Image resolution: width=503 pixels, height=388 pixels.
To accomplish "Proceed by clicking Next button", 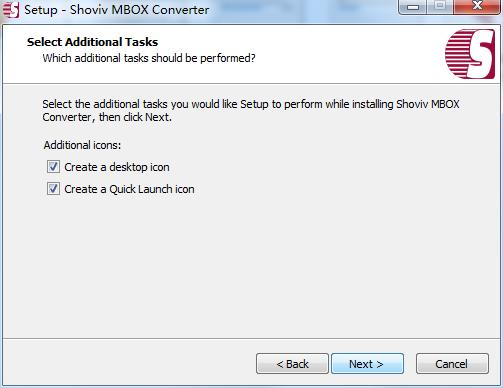I will tap(367, 364).
